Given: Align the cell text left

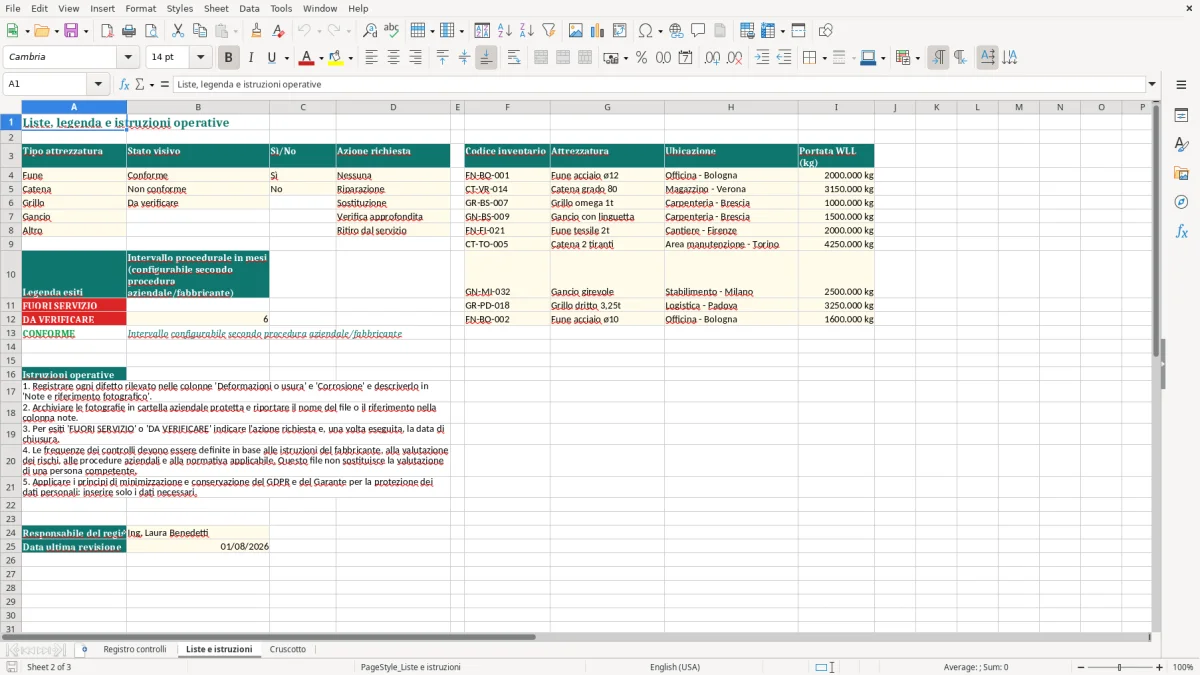Looking at the screenshot, I should click(371, 58).
